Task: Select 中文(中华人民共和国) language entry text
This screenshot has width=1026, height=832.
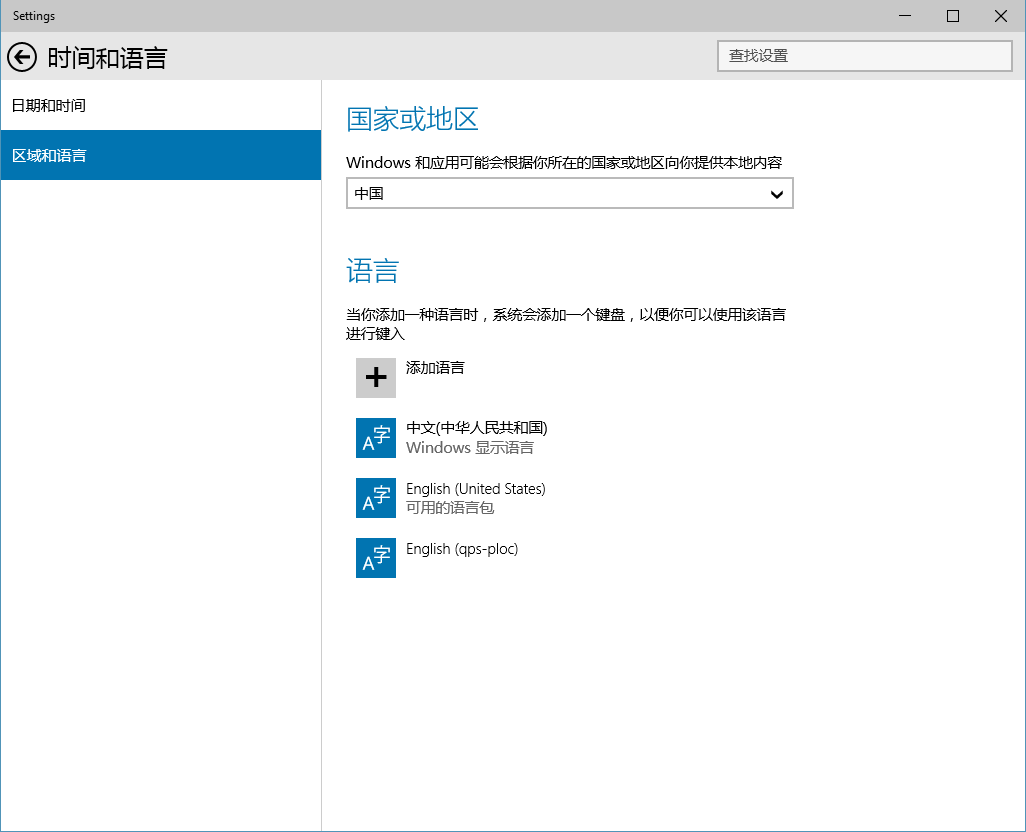Action: click(x=476, y=428)
